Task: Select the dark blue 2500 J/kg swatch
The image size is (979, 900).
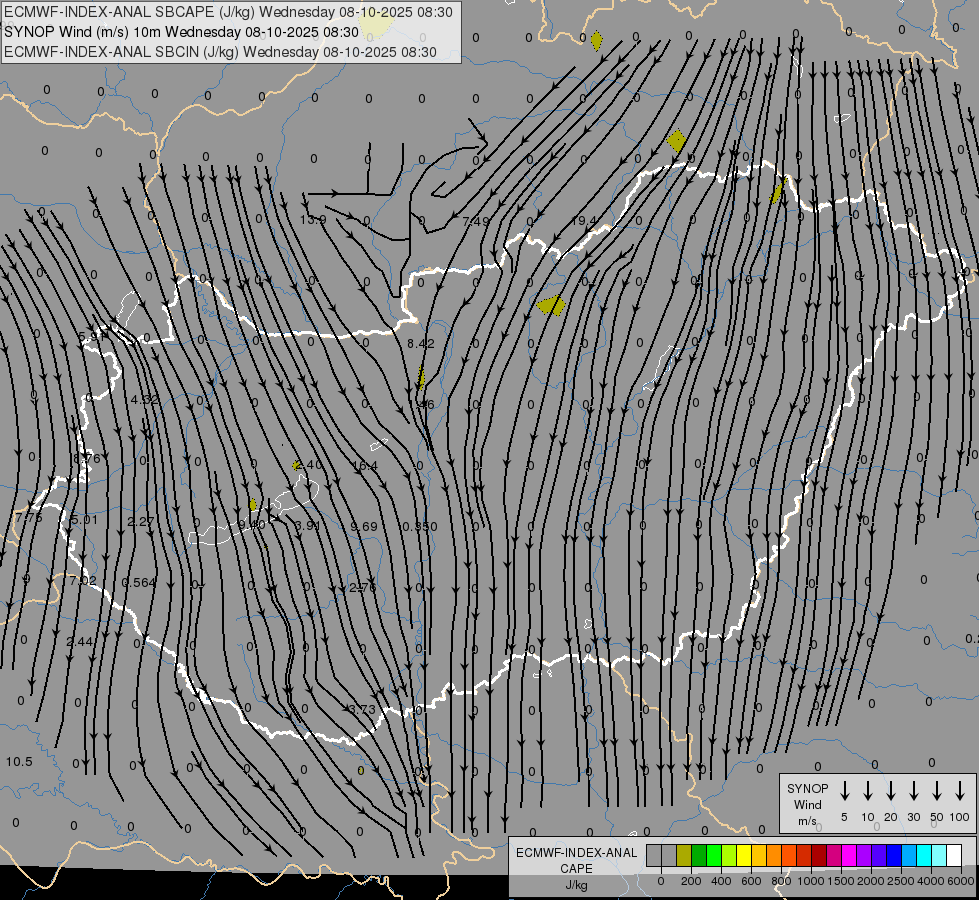Action: (894, 855)
